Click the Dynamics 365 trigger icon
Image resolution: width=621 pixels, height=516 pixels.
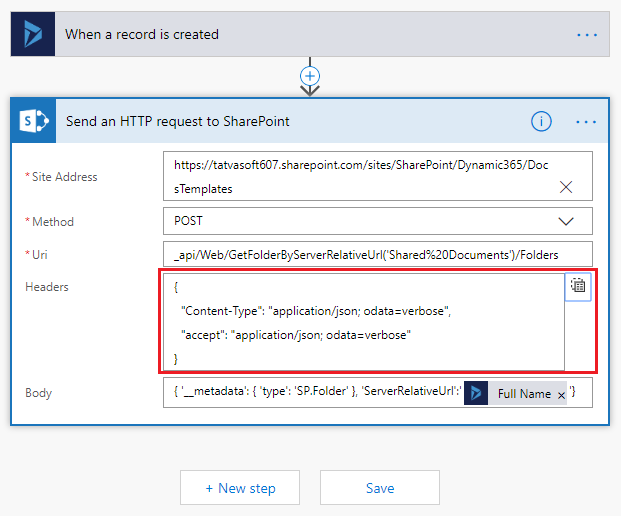coord(33,34)
